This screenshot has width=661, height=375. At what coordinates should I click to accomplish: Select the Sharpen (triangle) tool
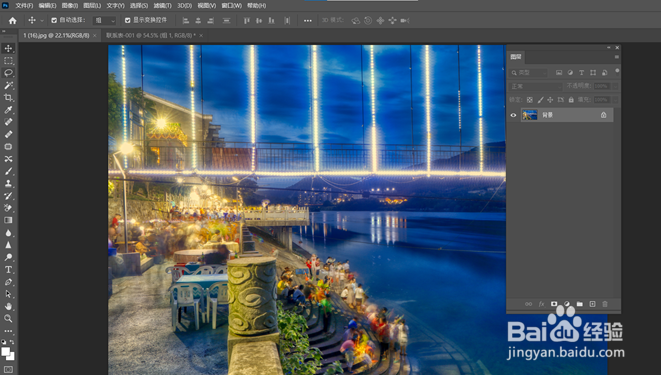click(x=8, y=245)
